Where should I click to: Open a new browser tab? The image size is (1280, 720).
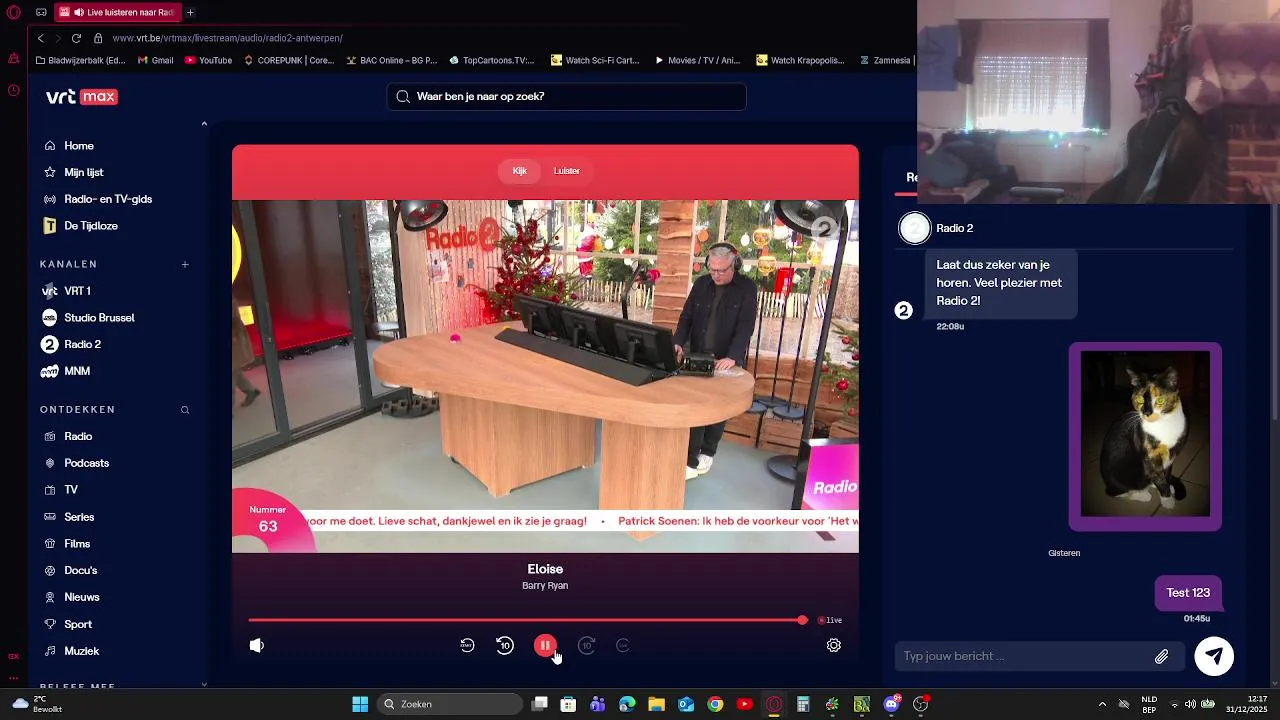(190, 13)
